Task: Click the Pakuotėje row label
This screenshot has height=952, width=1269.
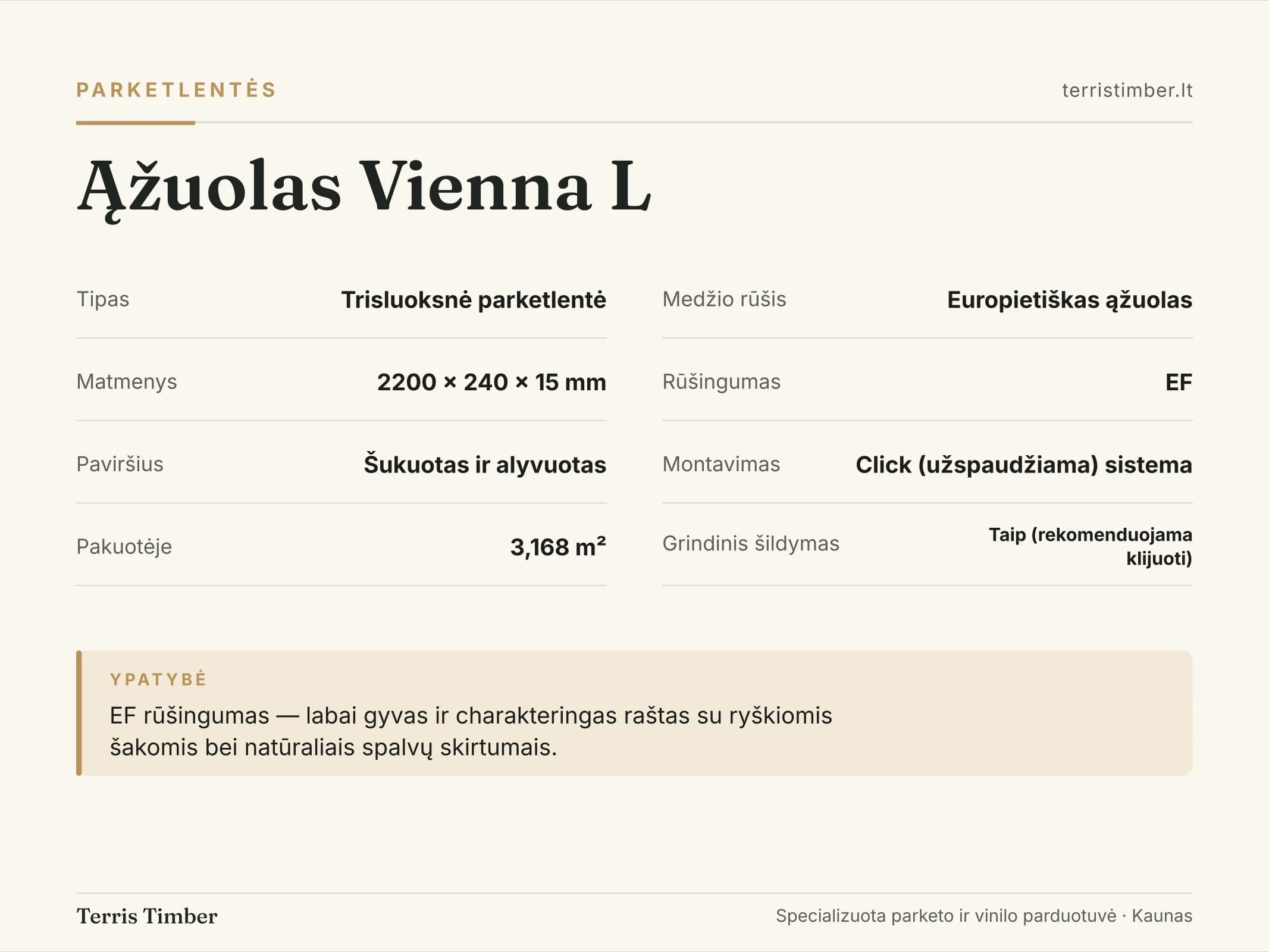Action: (124, 547)
